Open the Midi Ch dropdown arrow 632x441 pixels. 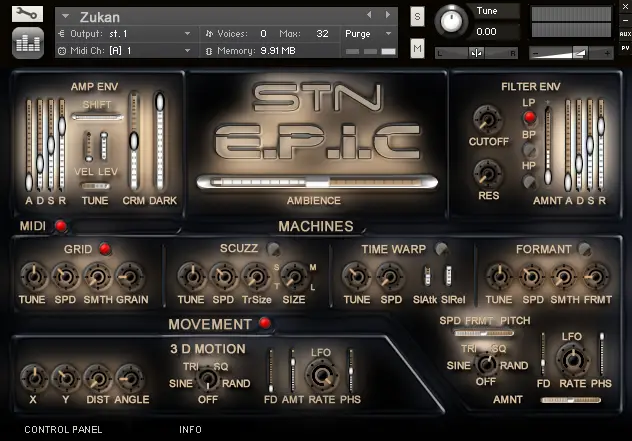(x=187, y=50)
